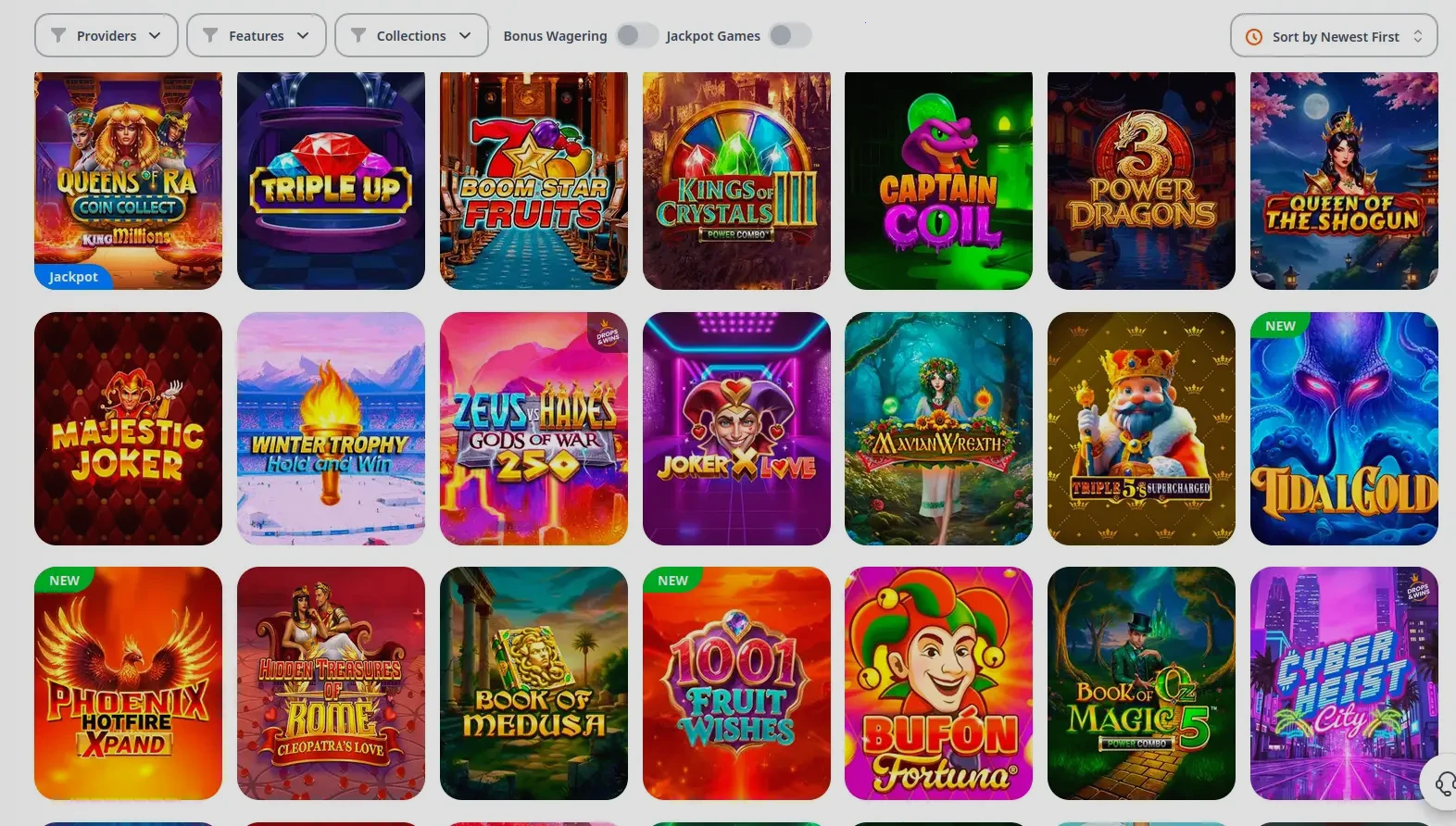Select the Triple 5s Supercharged game
The height and width of the screenshot is (826, 1456).
pyautogui.click(x=1141, y=429)
